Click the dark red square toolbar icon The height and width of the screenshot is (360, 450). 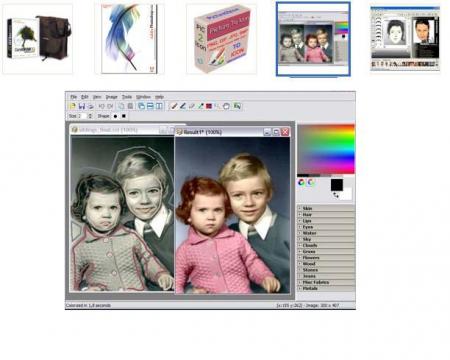click(209, 106)
